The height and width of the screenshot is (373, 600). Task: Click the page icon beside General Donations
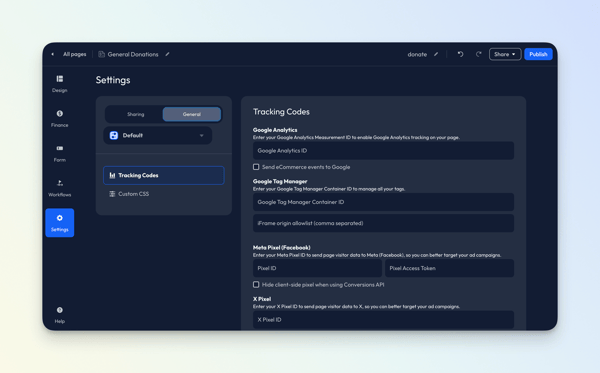101,54
